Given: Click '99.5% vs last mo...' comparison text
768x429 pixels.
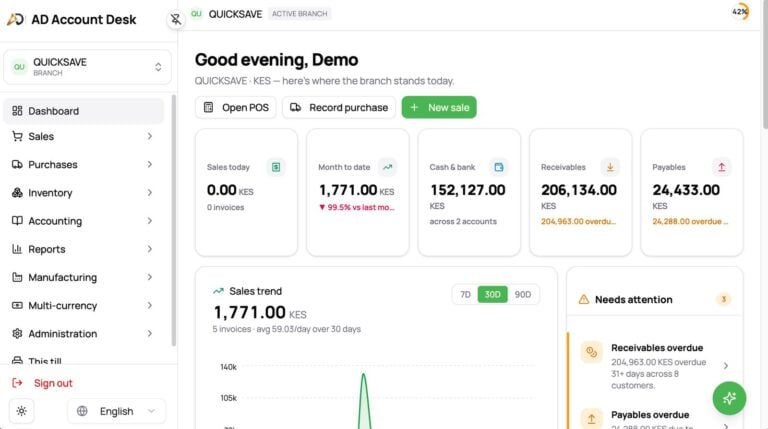Looking at the screenshot, I should tap(357, 207).
